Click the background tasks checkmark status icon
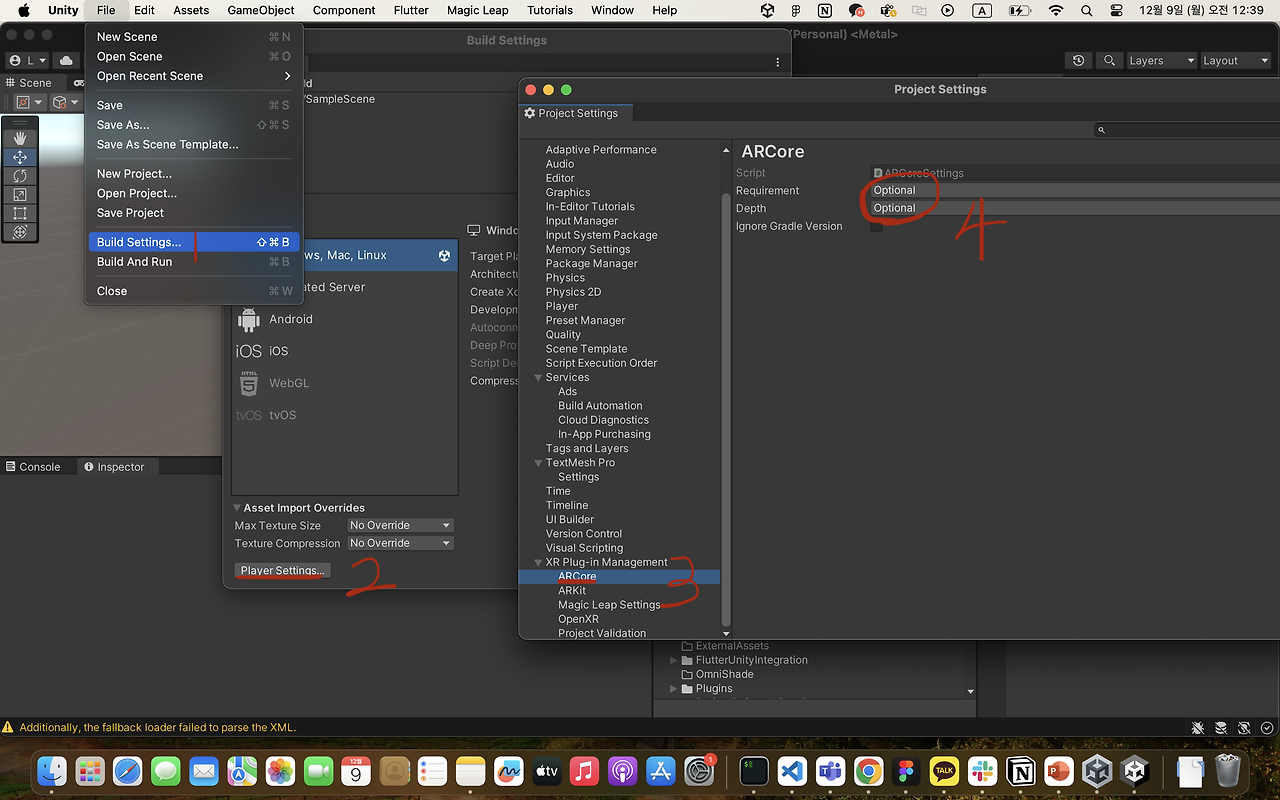The width and height of the screenshot is (1280, 800). (1267, 728)
